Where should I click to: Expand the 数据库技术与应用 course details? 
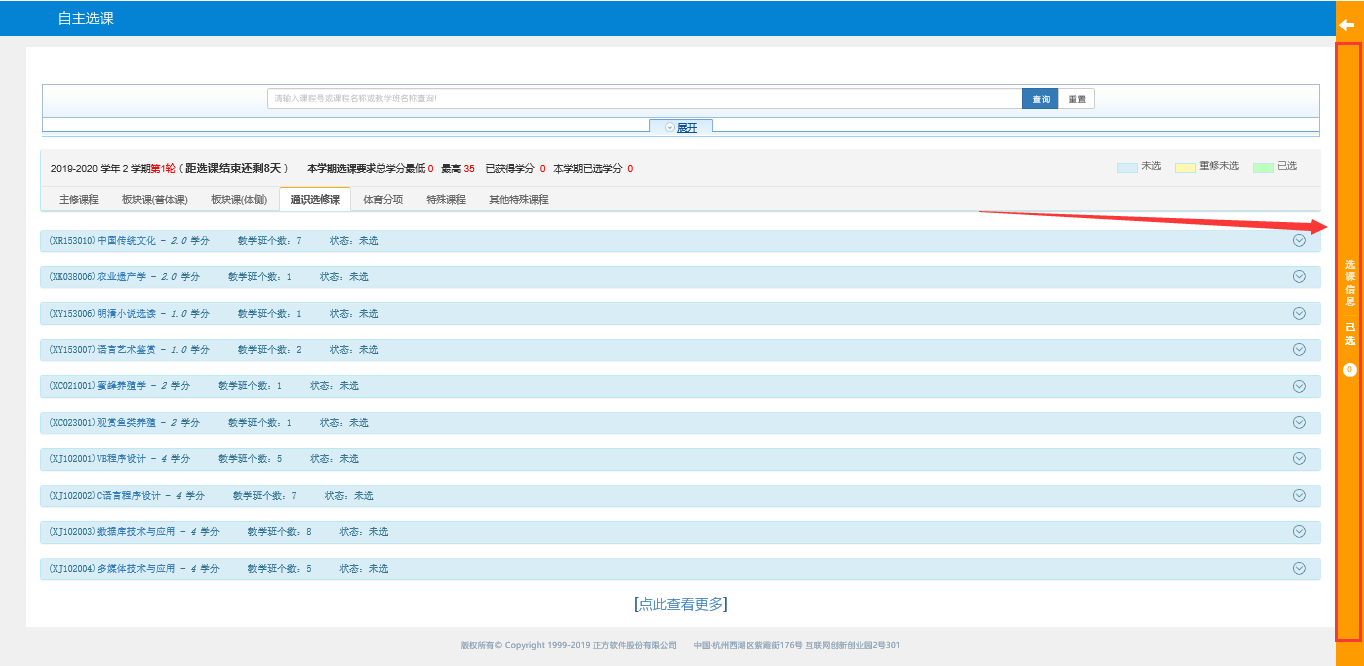click(x=1299, y=531)
